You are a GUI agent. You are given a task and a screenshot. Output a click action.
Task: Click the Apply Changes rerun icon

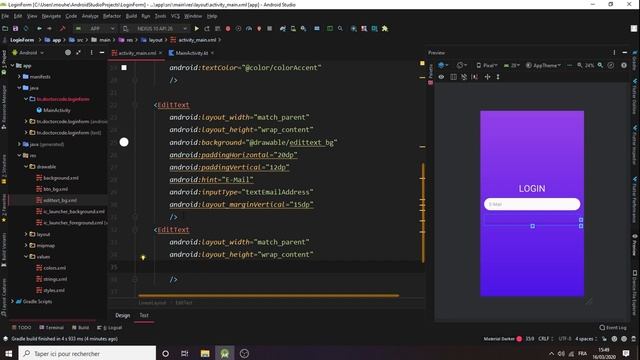coord(207,29)
